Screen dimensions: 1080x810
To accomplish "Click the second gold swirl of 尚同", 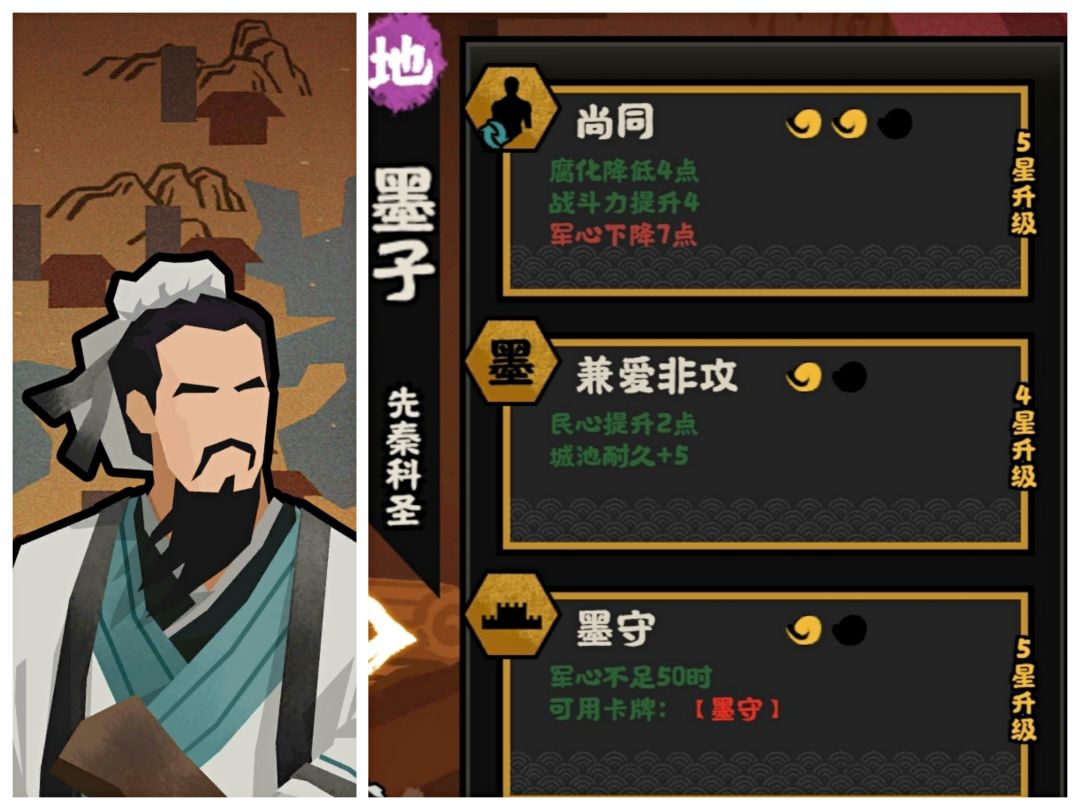I will [849, 125].
